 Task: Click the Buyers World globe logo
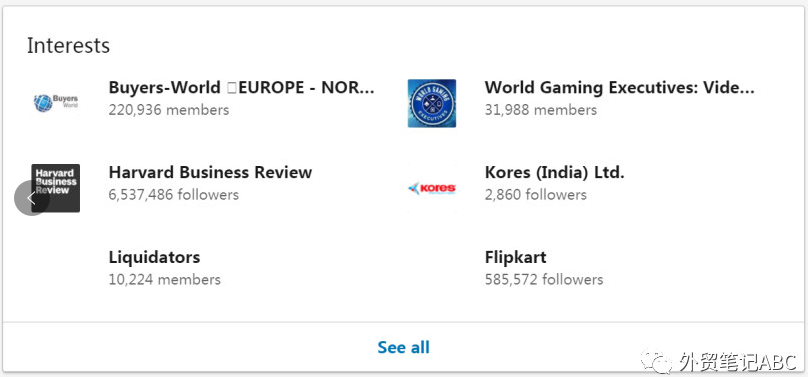coord(56,103)
